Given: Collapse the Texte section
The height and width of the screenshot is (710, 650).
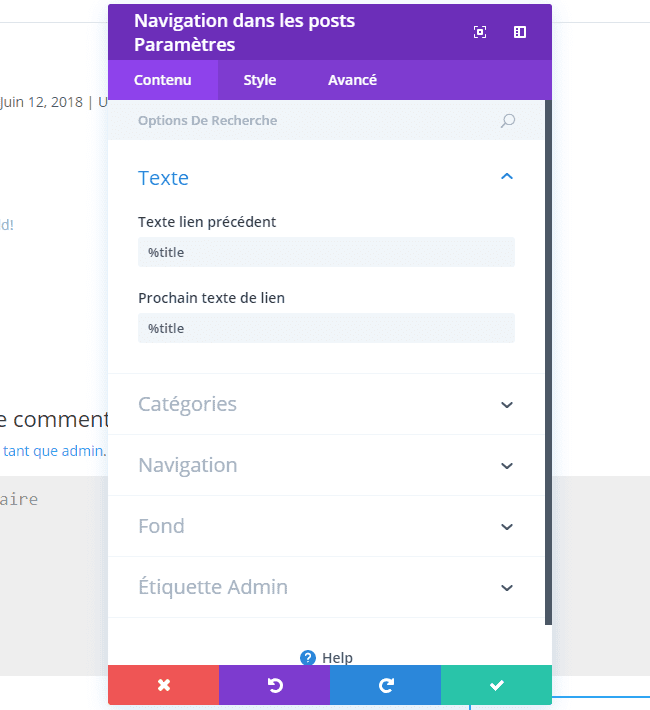Looking at the screenshot, I should [506, 177].
